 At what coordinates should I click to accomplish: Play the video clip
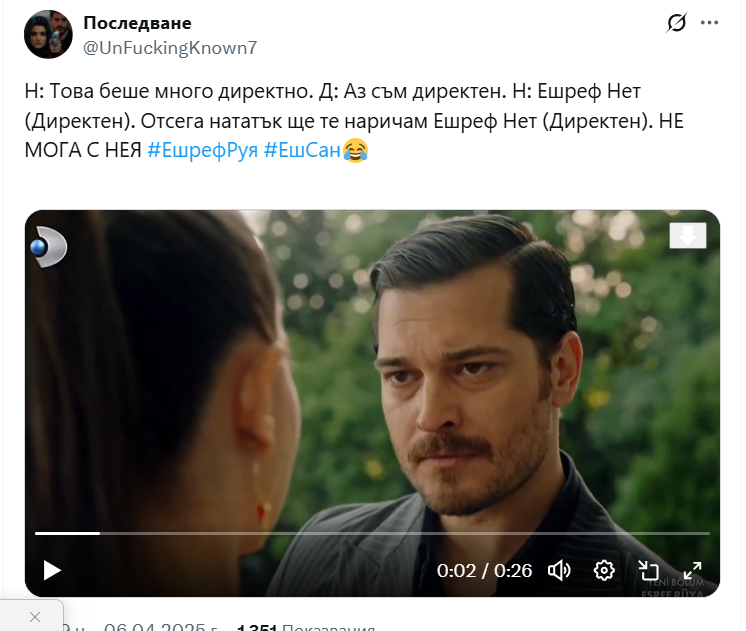52,570
